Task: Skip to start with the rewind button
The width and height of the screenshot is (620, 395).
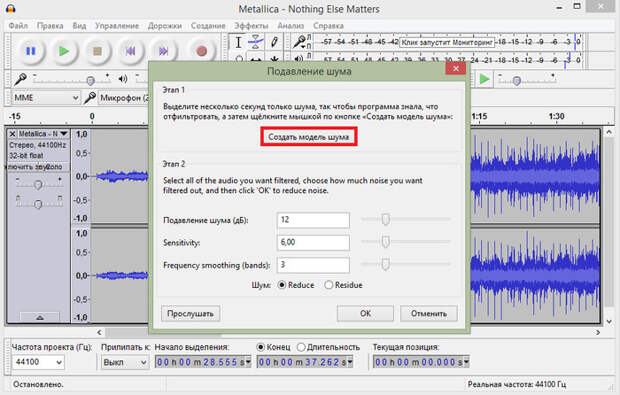Action: pyautogui.click(x=130, y=51)
